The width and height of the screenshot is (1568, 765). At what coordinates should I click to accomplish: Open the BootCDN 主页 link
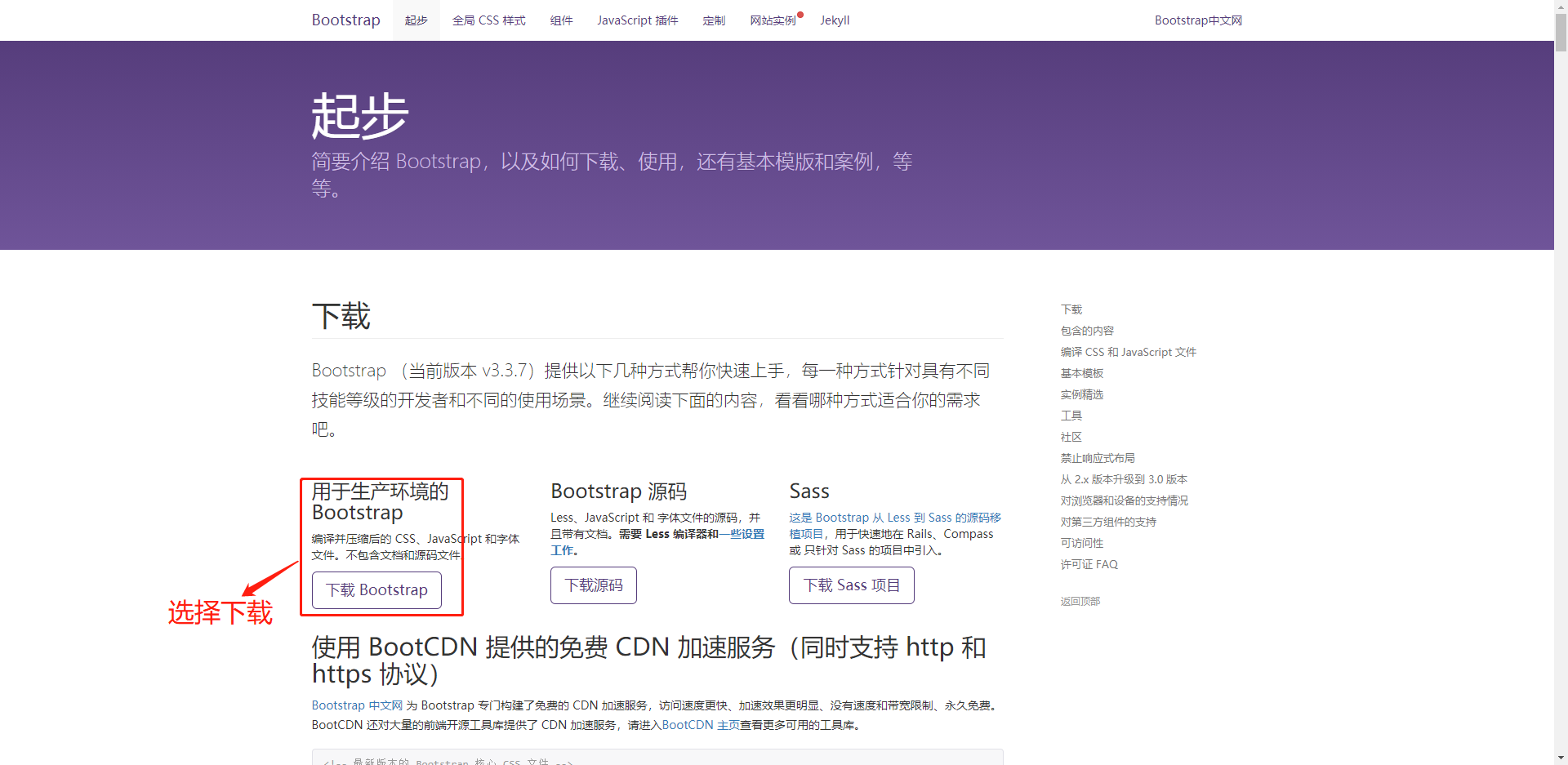click(700, 725)
